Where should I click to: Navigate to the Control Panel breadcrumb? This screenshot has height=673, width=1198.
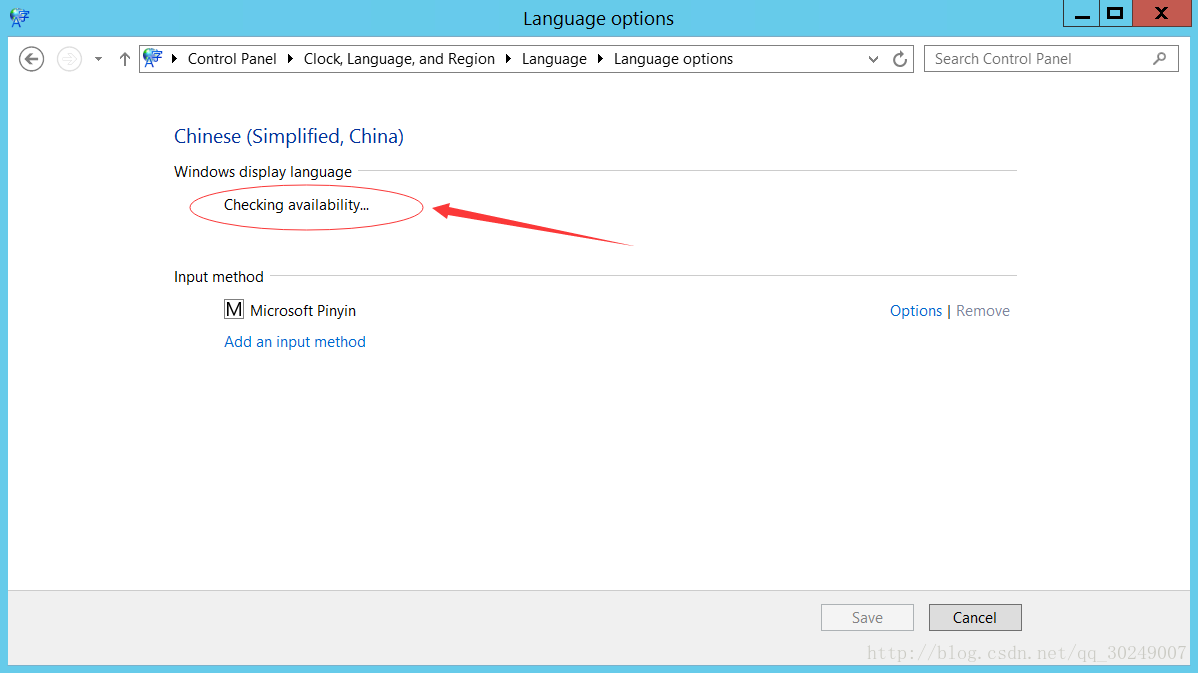point(232,59)
